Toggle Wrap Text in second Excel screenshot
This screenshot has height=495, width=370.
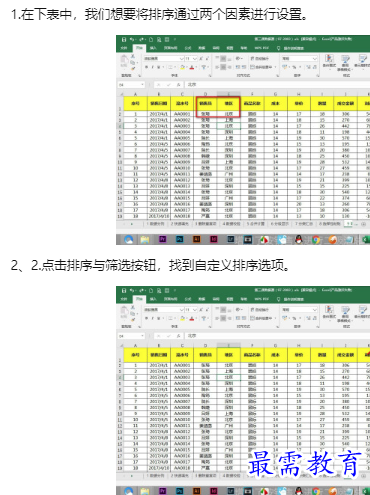pos(259,310)
